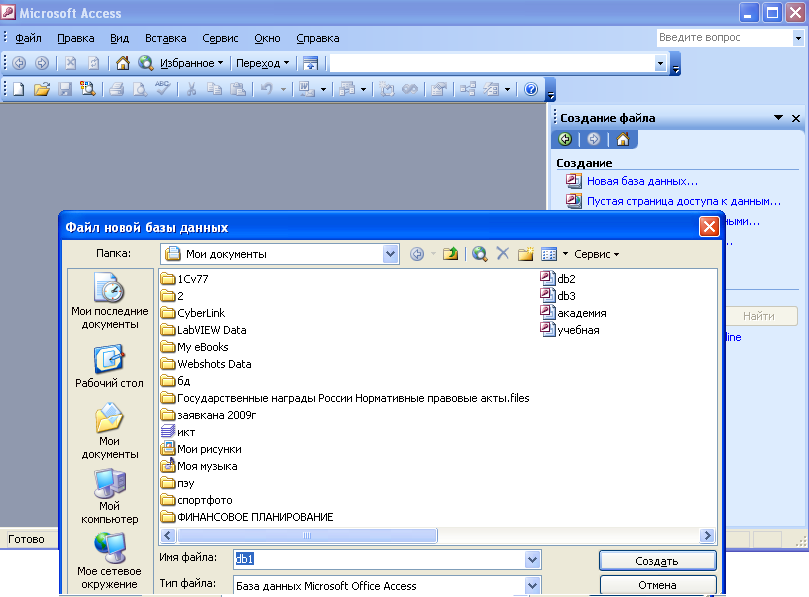Viewport: 809px width, 597px height.
Task: Close the Создание файла task pane
Action: [x=796, y=118]
